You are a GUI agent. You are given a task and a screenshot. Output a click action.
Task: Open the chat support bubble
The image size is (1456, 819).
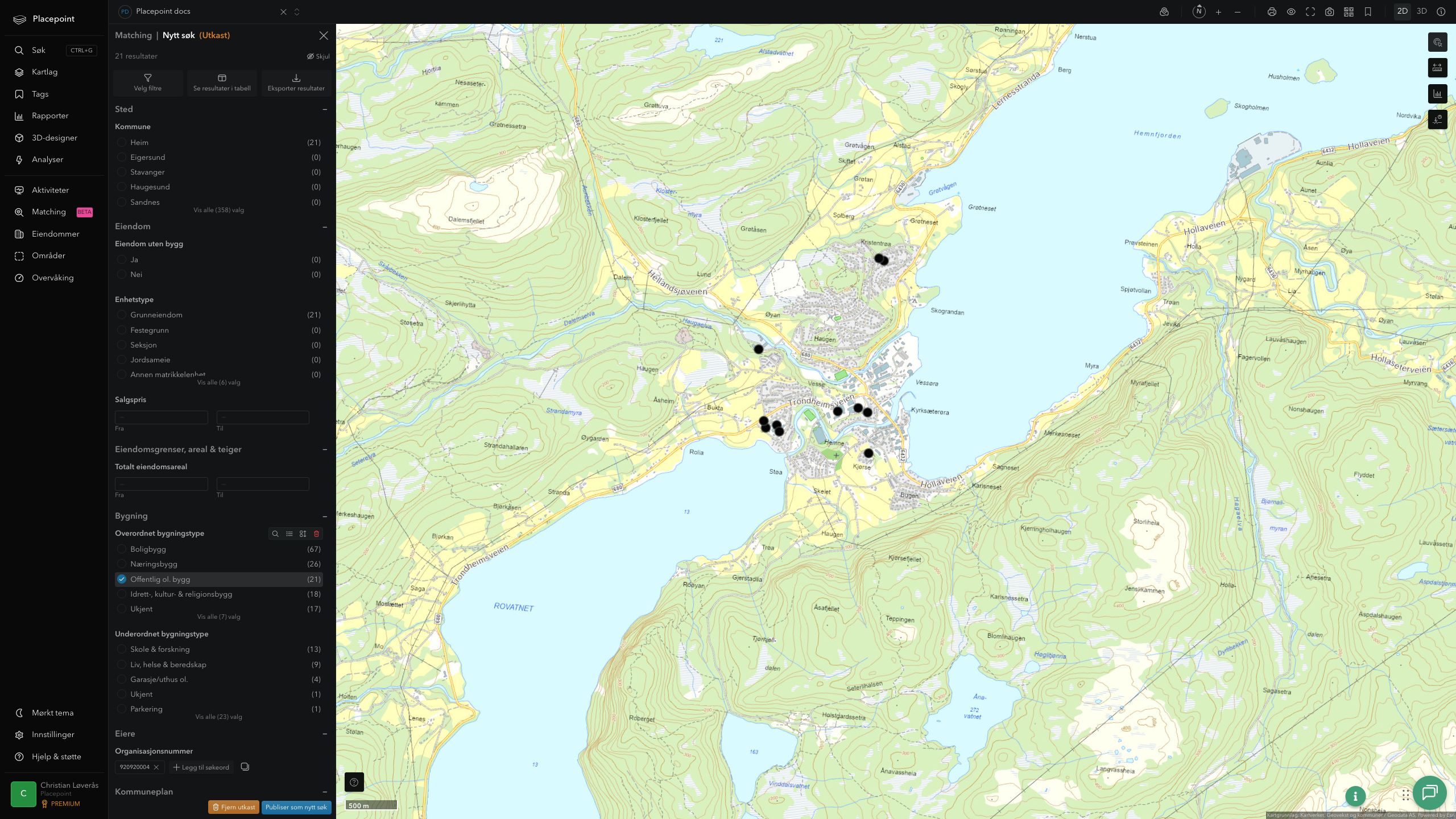pyautogui.click(x=1430, y=792)
